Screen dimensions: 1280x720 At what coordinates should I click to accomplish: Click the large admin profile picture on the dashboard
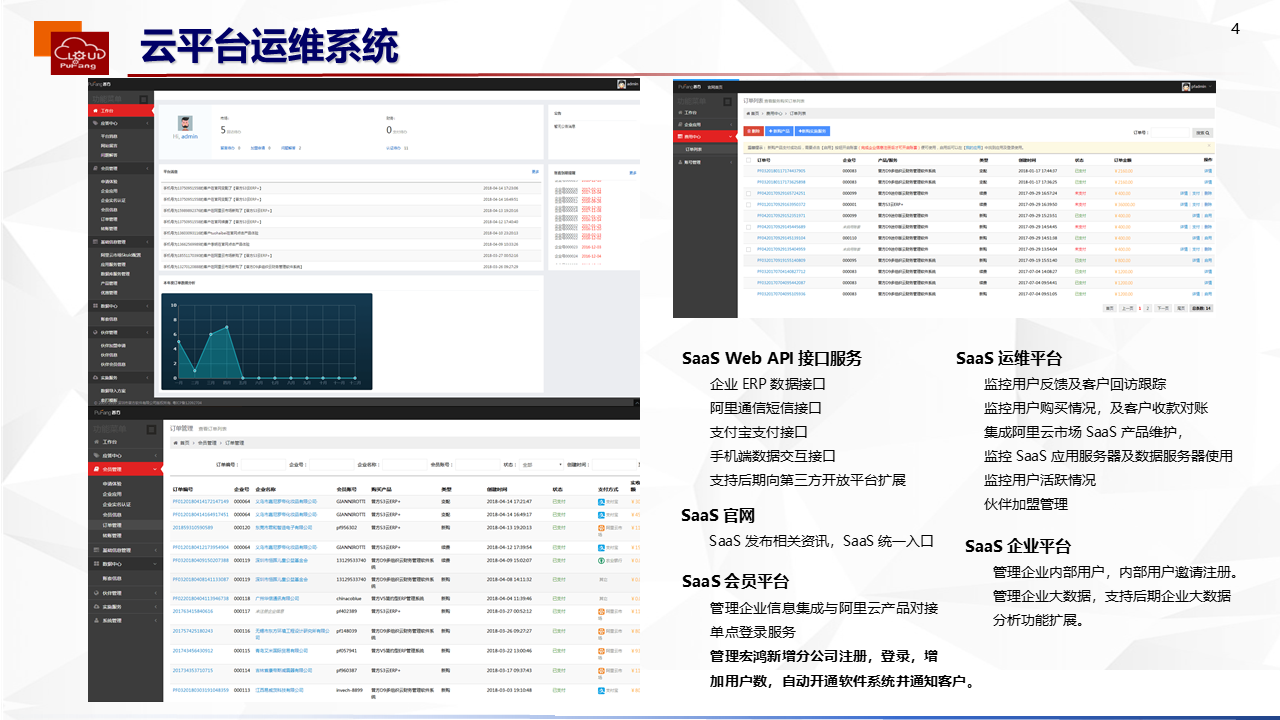187,122
